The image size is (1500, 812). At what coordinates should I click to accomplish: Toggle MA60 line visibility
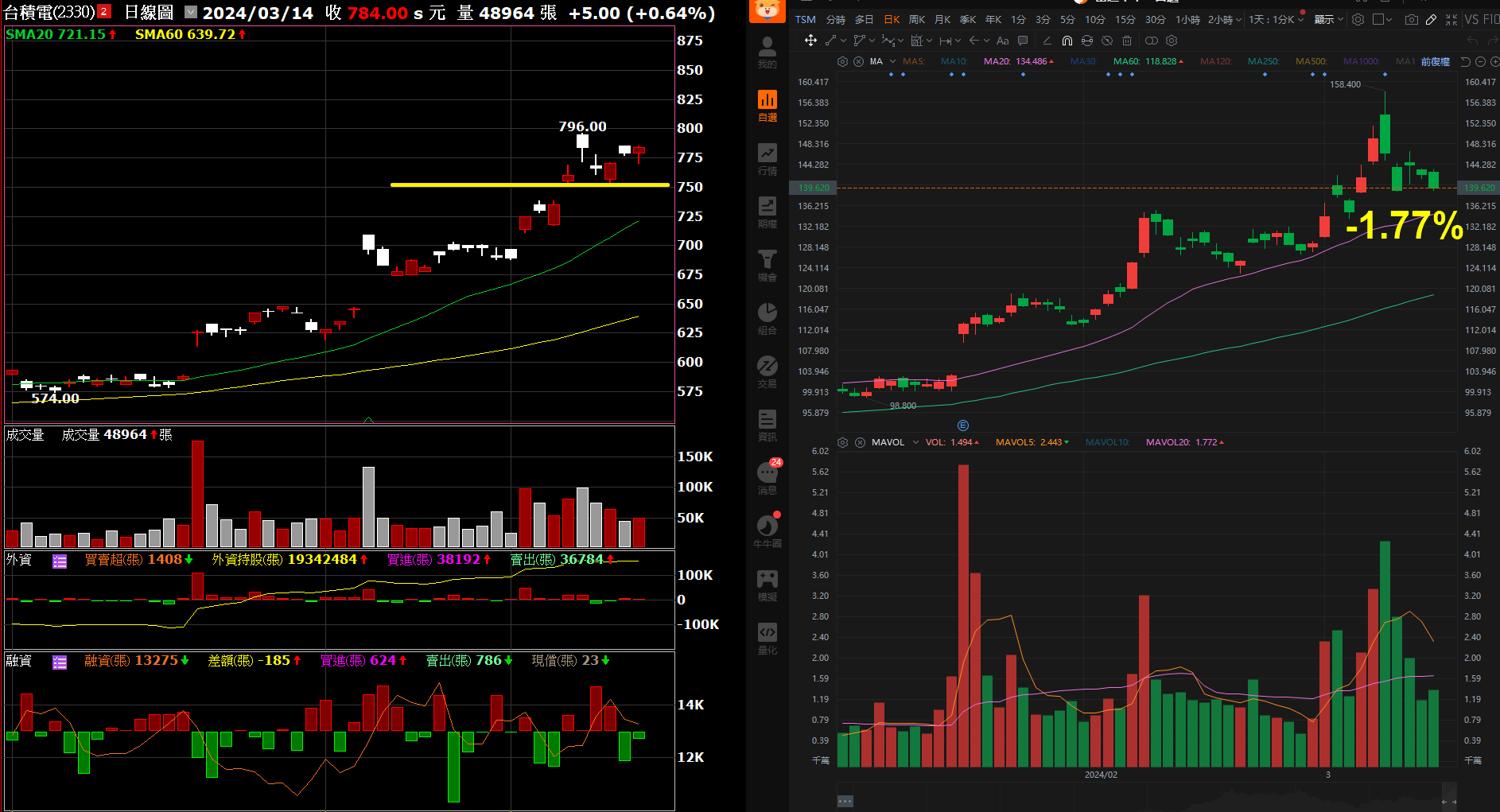pos(1148,61)
